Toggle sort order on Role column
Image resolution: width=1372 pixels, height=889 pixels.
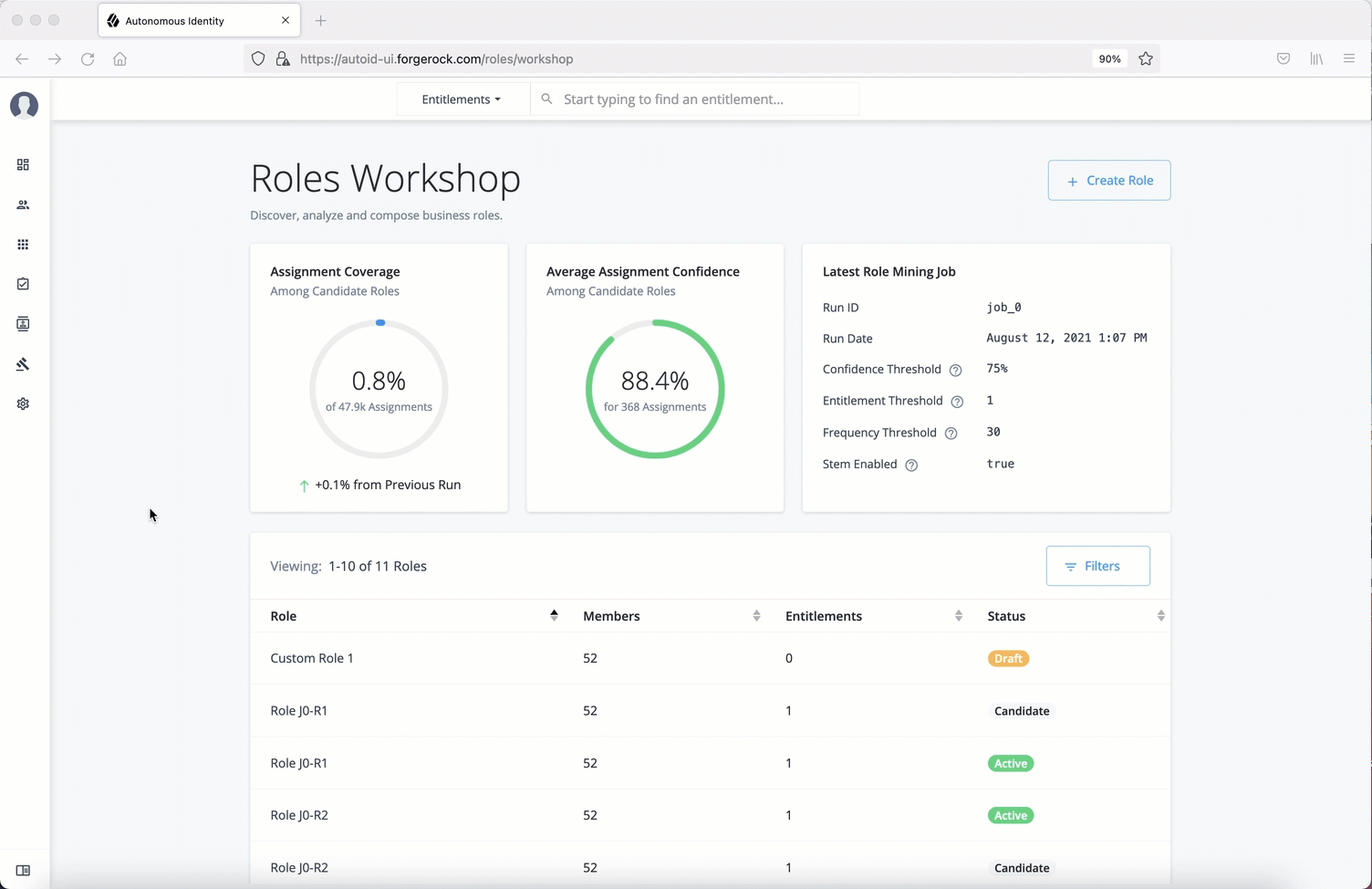pyautogui.click(x=554, y=616)
